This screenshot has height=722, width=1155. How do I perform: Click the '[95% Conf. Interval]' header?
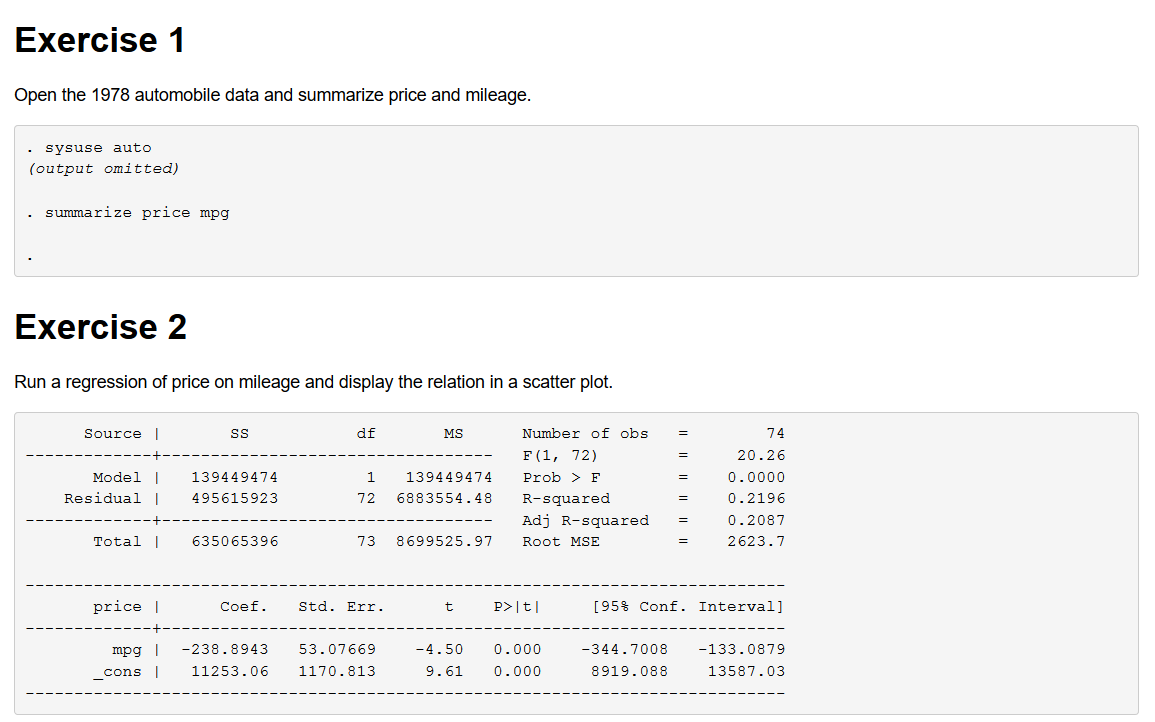(x=688, y=607)
